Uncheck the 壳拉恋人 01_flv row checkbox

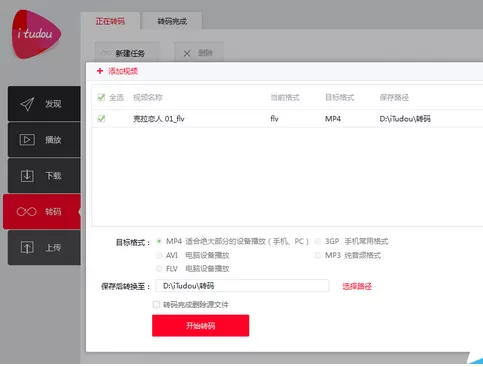(x=101, y=118)
